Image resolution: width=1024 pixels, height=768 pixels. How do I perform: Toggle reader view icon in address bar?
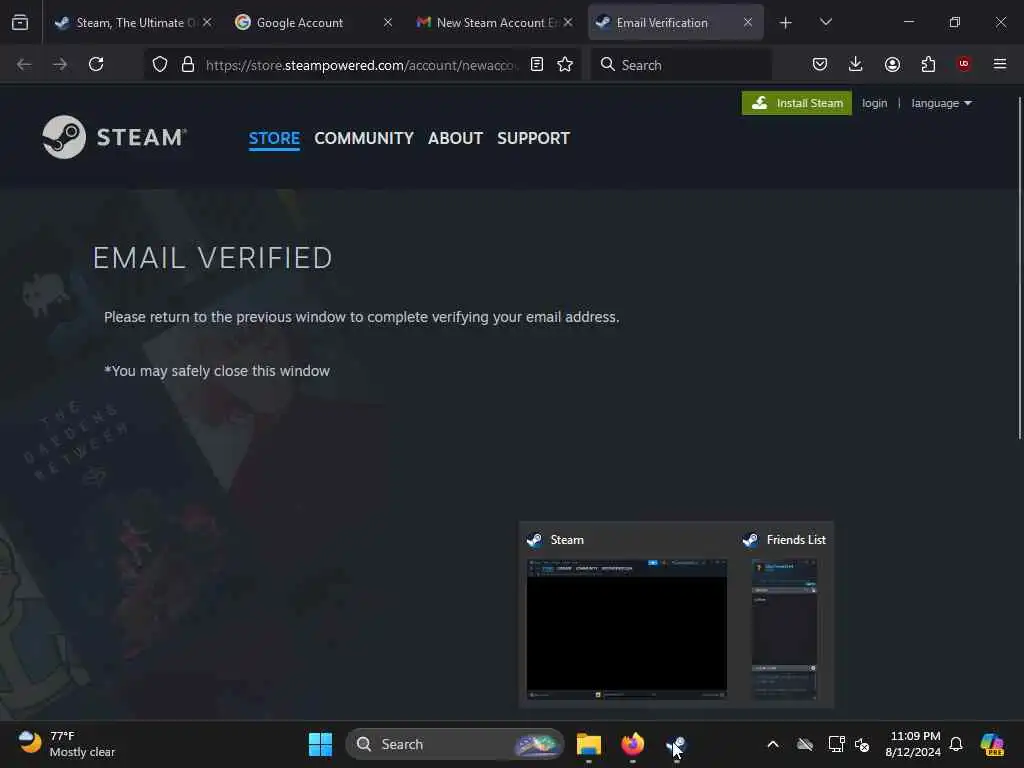[537, 64]
